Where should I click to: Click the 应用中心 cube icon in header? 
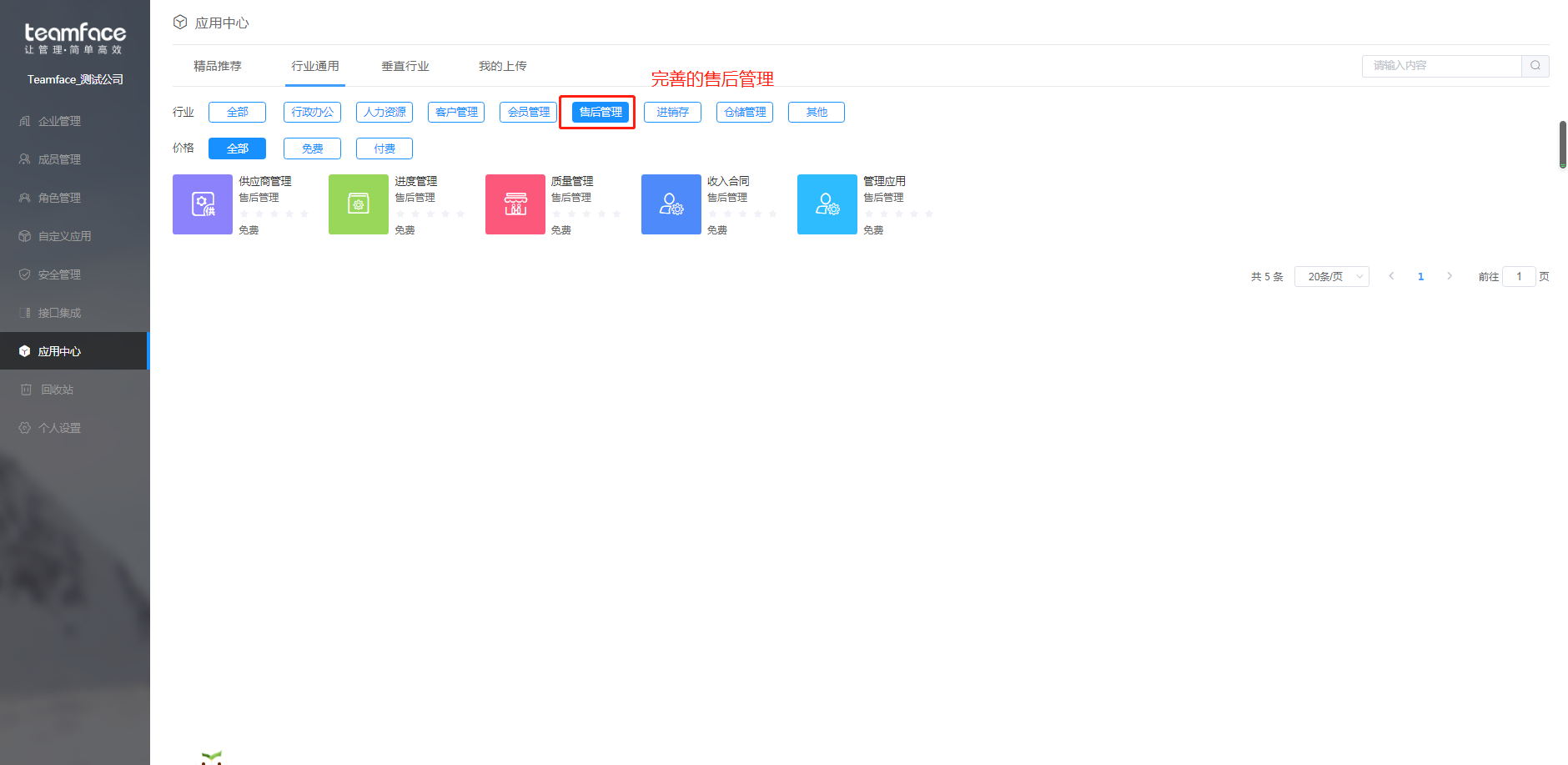click(180, 23)
